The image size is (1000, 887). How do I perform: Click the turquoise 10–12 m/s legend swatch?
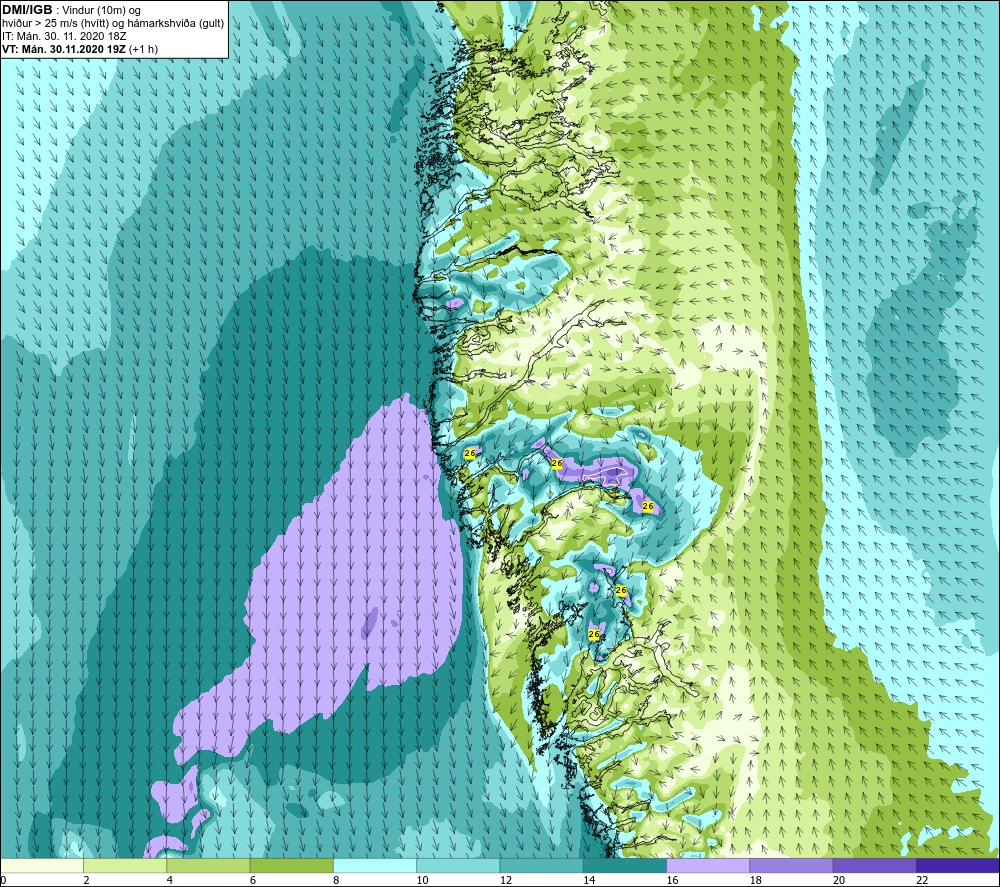coord(458,865)
